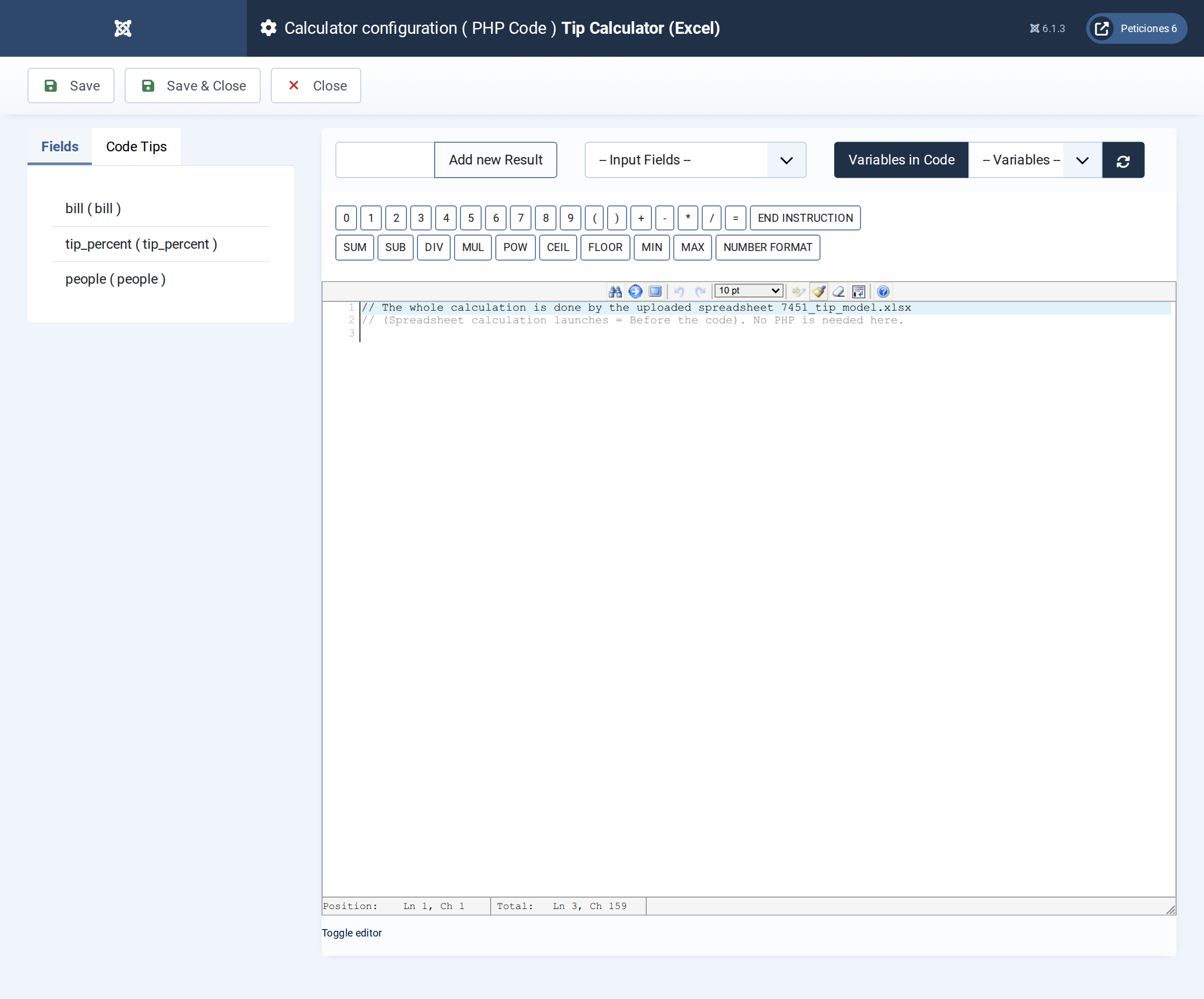Click Toggle editor link
The image size is (1204, 999).
(x=351, y=933)
